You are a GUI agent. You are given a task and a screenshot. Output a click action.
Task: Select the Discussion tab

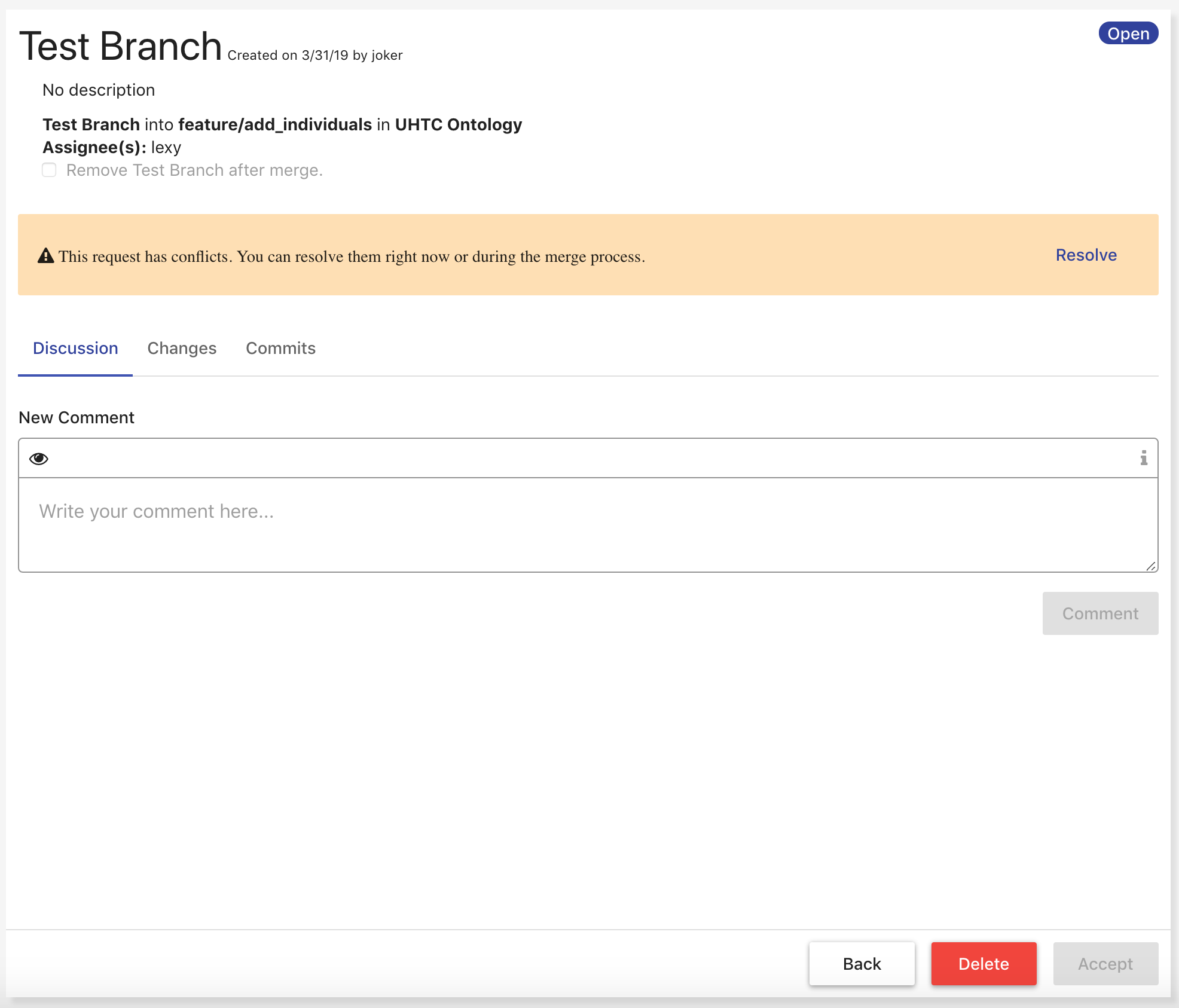coord(75,349)
